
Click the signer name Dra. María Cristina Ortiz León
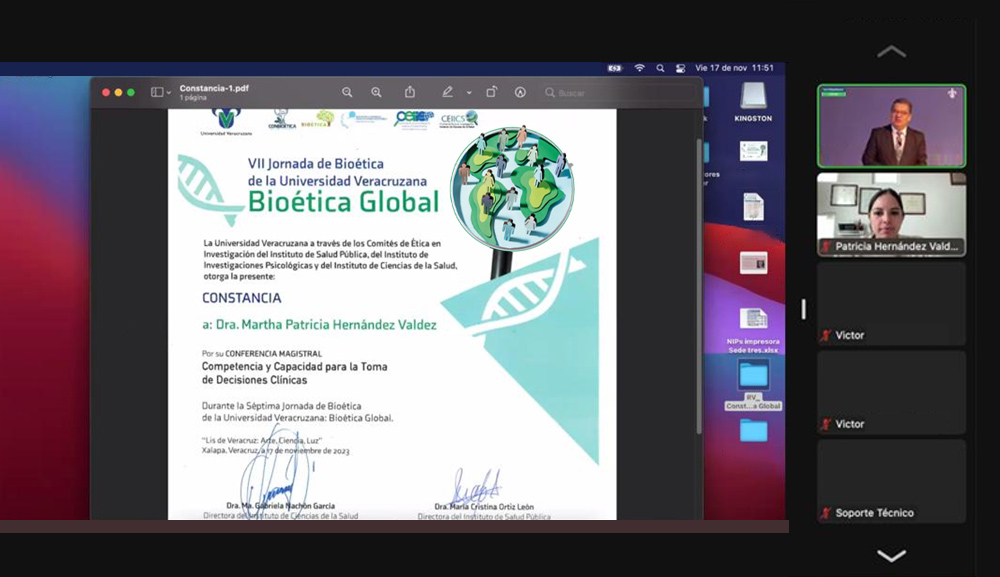click(x=484, y=507)
